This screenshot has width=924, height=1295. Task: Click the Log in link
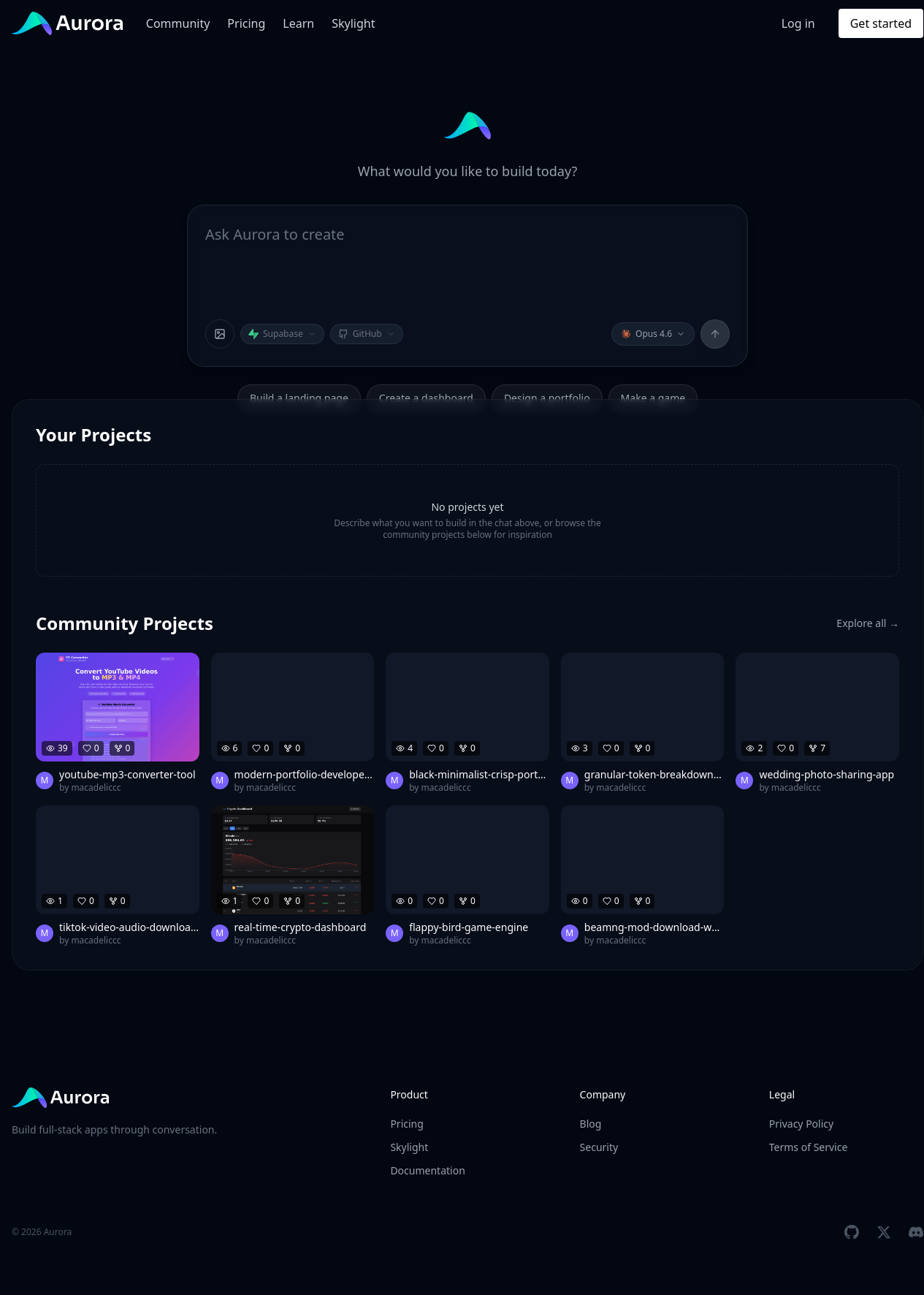coord(798,23)
